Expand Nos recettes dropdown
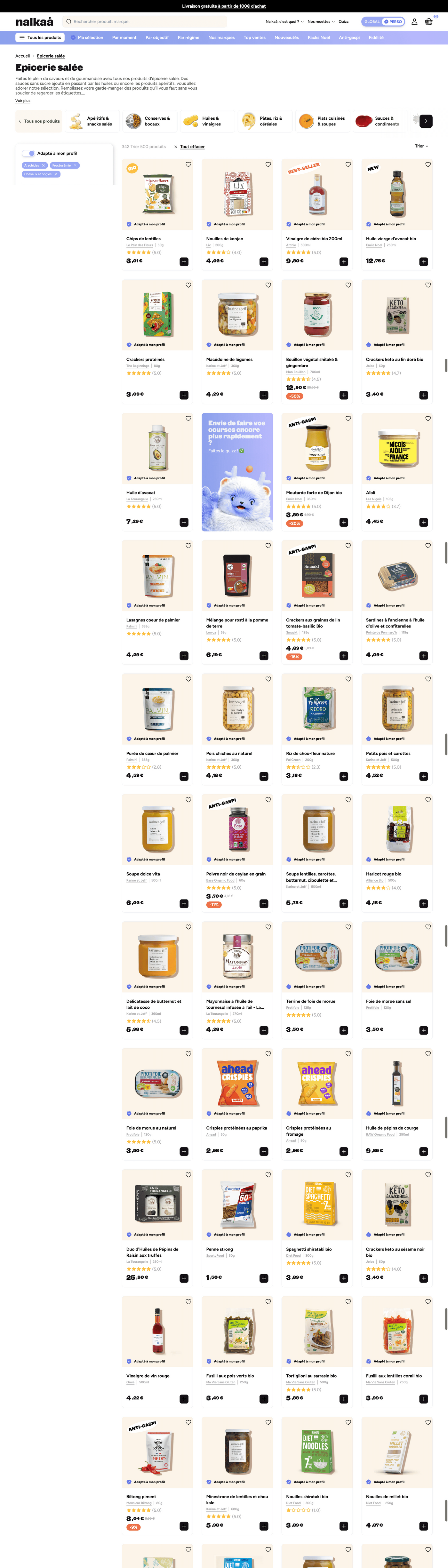 click(x=321, y=21)
